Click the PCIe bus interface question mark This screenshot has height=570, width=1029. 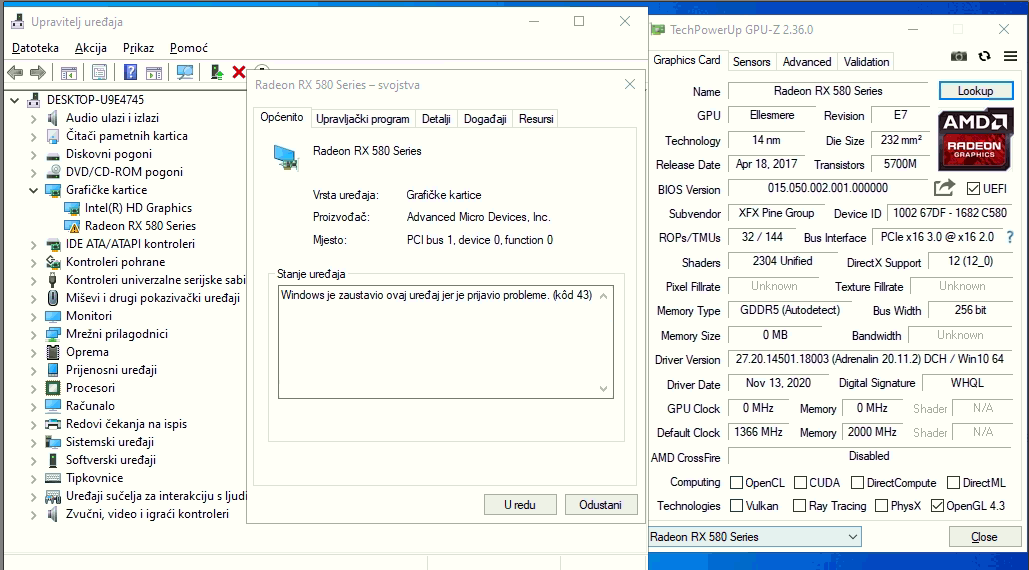(x=1009, y=238)
